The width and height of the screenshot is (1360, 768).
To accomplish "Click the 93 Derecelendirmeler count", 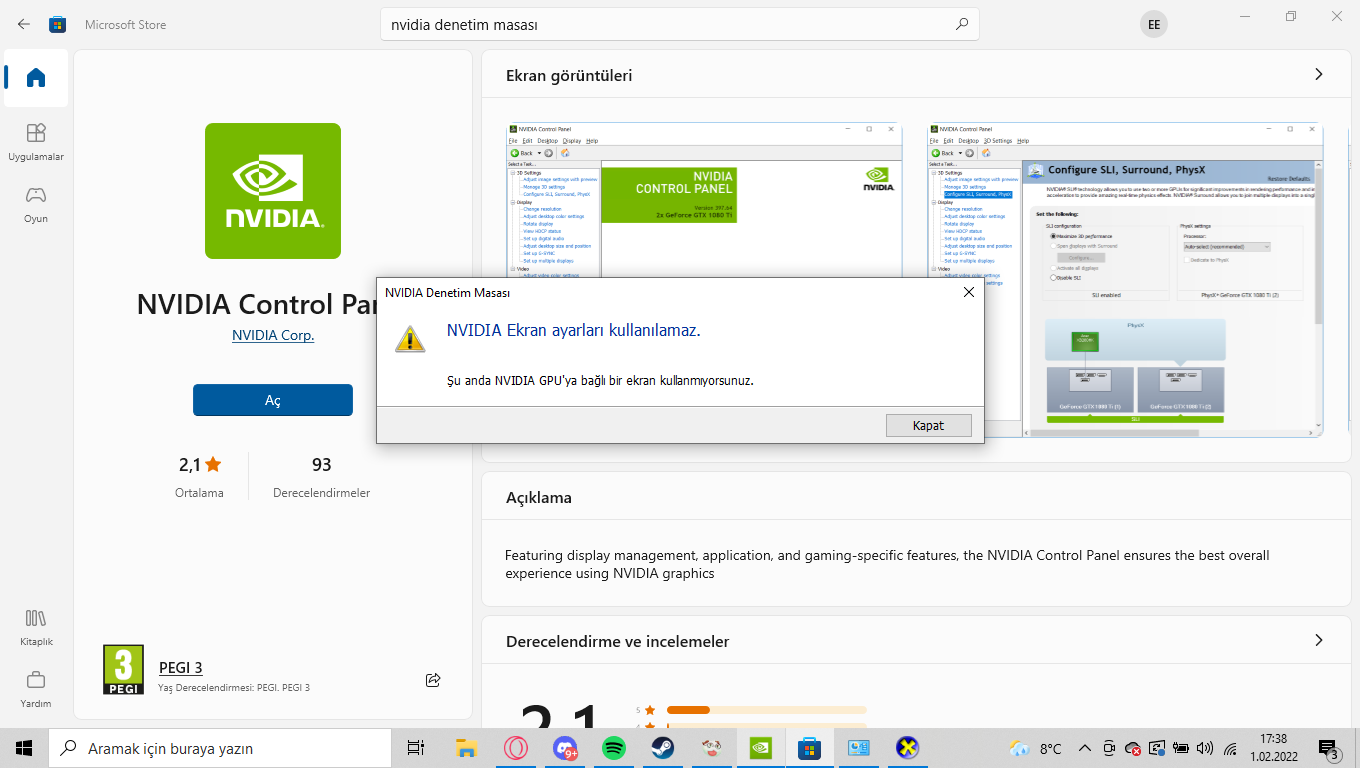I will click(321, 476).
